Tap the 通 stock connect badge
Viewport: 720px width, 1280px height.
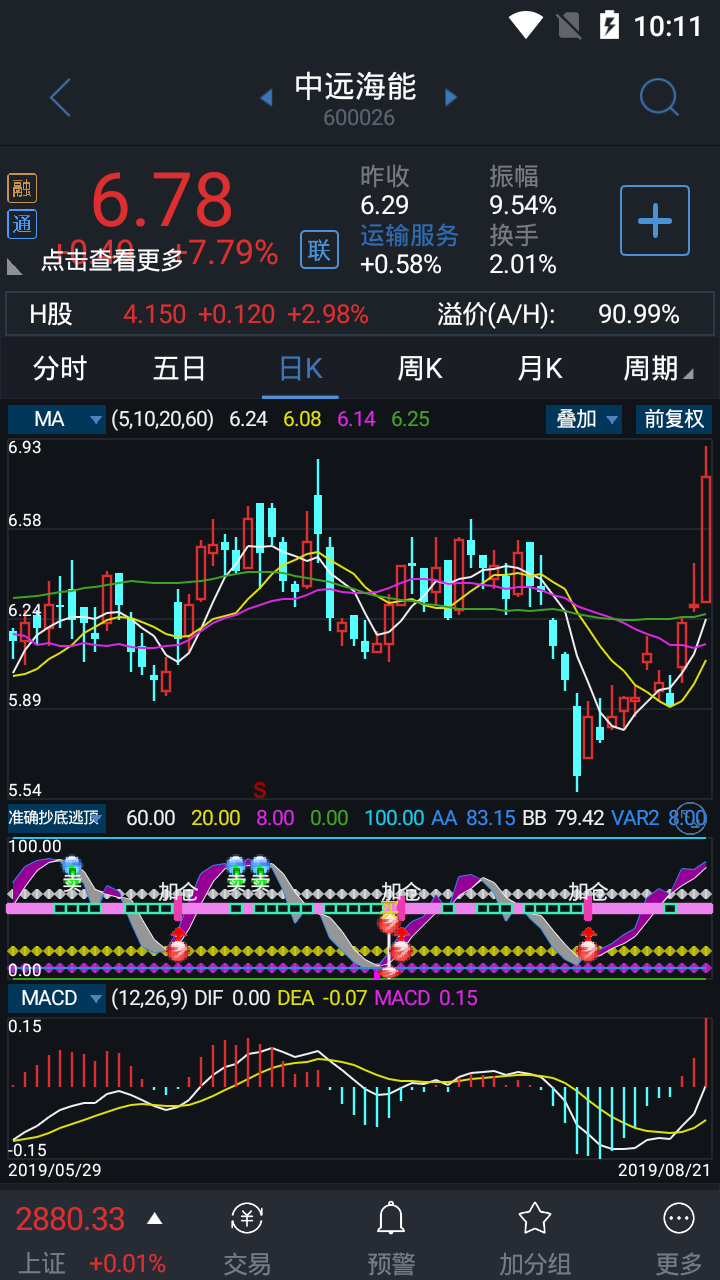[22, 224]
